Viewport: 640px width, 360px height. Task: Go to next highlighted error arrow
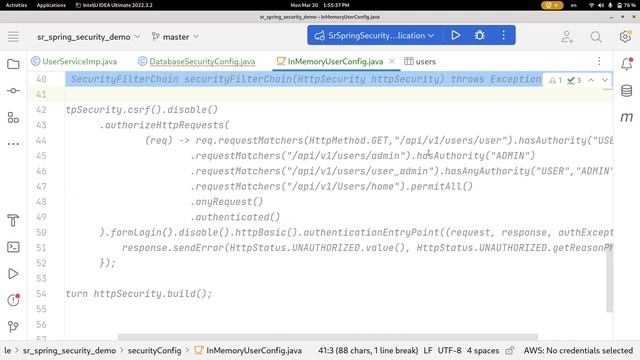[x=604, y=80]
